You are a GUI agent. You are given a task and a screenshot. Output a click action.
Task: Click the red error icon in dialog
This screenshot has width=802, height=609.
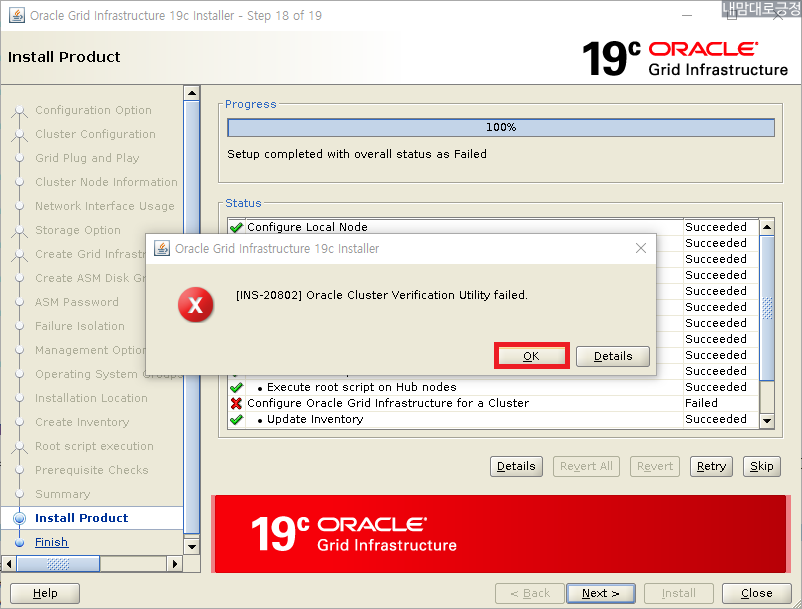pos(195,305)
